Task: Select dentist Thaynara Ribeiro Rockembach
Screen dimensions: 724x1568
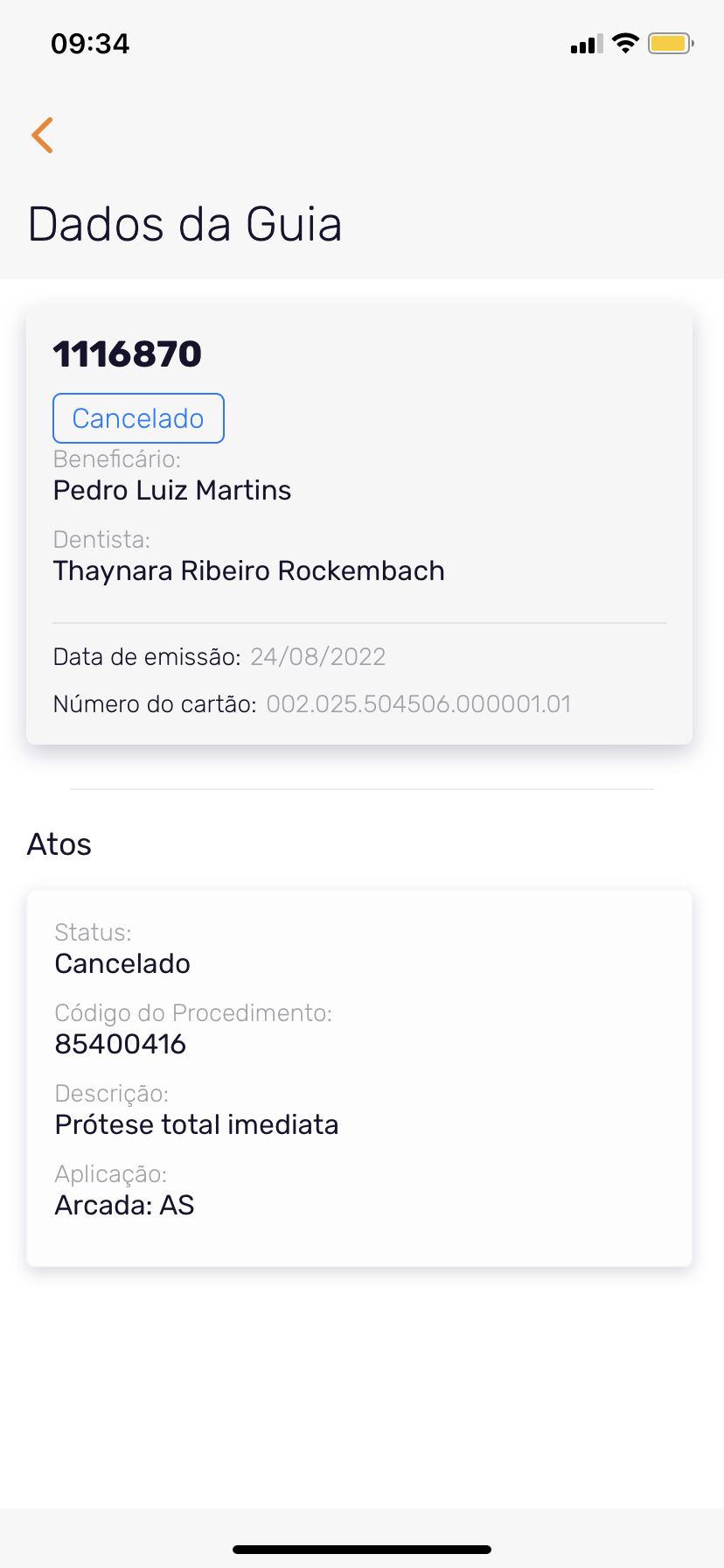Action: [249, 570]
